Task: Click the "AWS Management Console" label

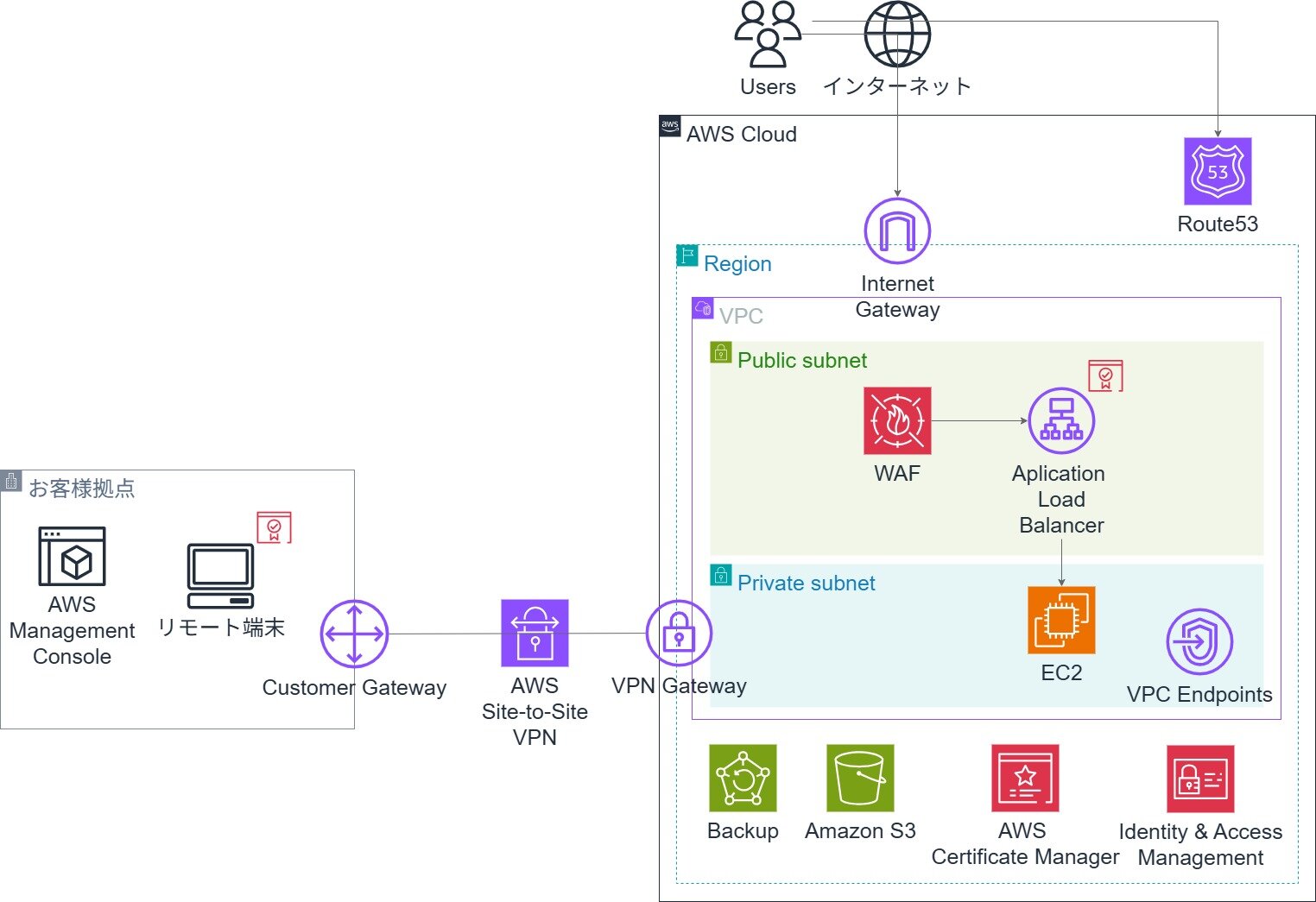Action: pos(72,630)
